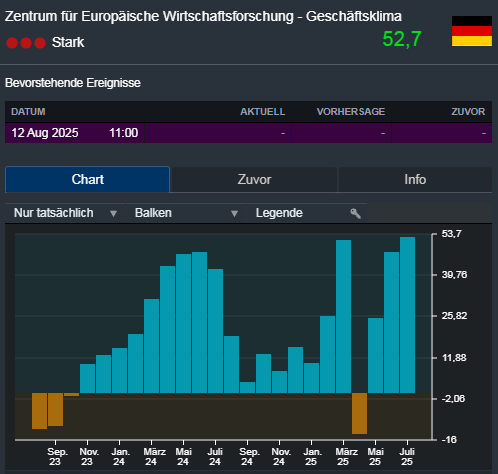Click the Jan. 24 axis label

pyautogui.click(x=119, y=457)
